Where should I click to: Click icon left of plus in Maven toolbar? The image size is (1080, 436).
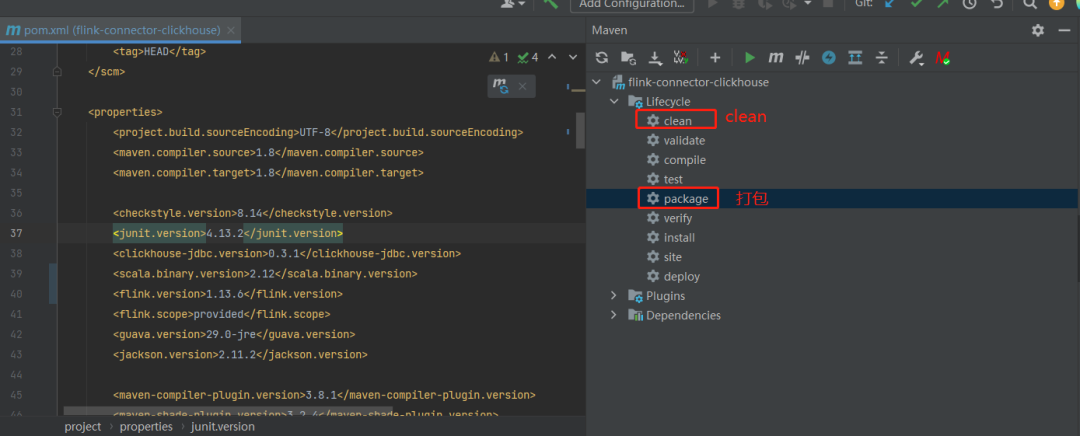(681, 58)
